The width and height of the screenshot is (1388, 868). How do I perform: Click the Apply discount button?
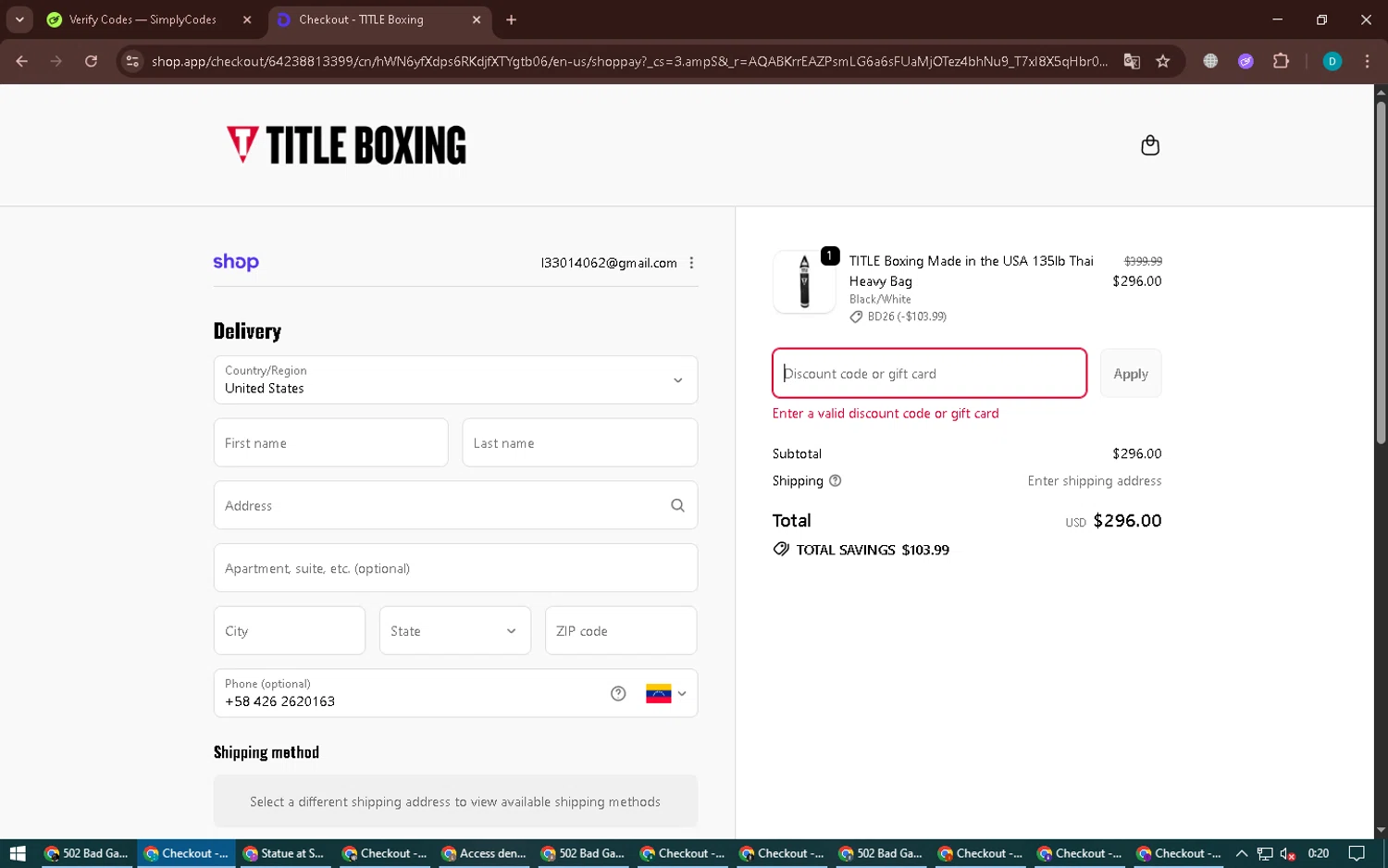pos(1131,374)
